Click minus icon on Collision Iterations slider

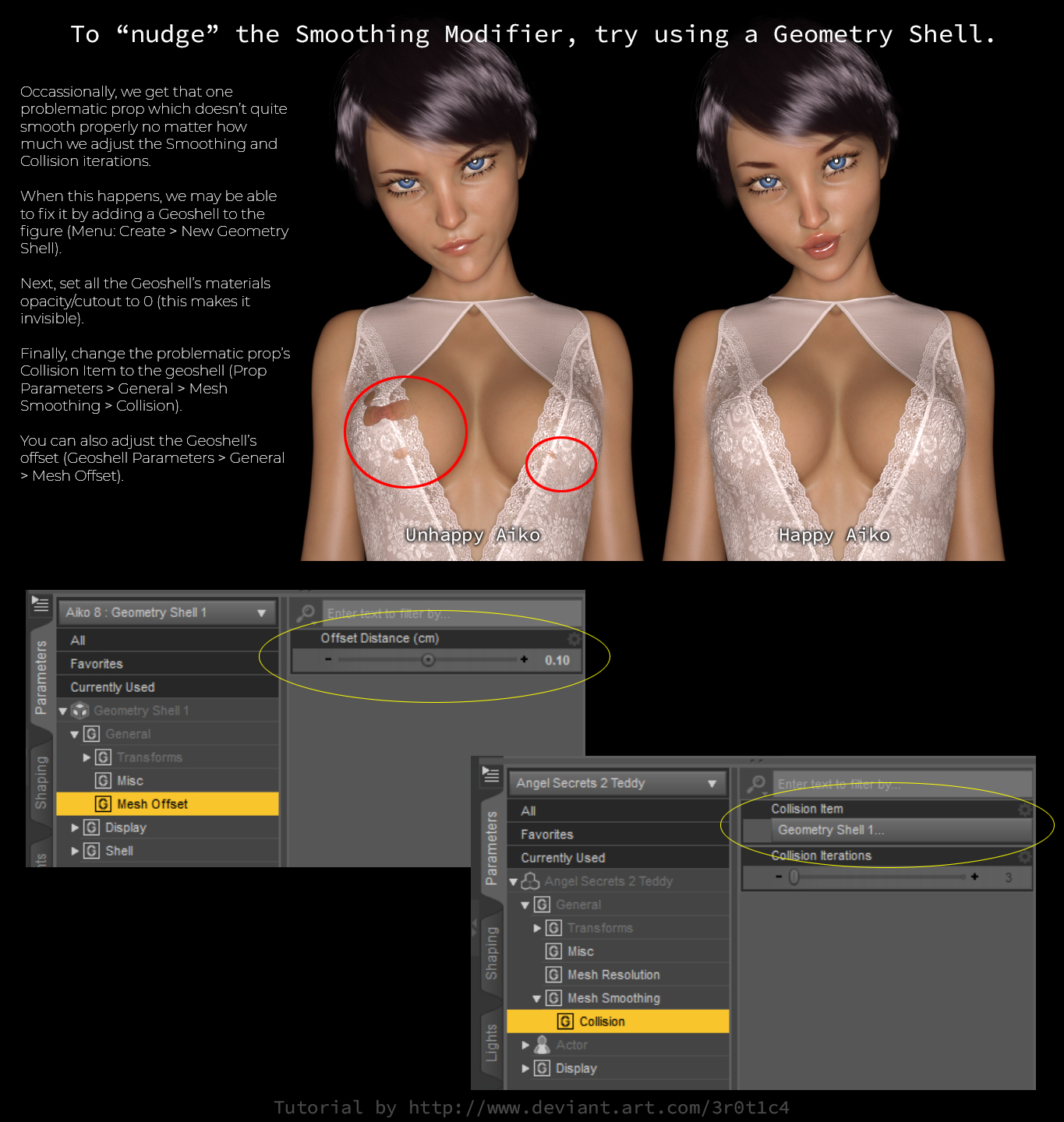[x=778, y=877]
